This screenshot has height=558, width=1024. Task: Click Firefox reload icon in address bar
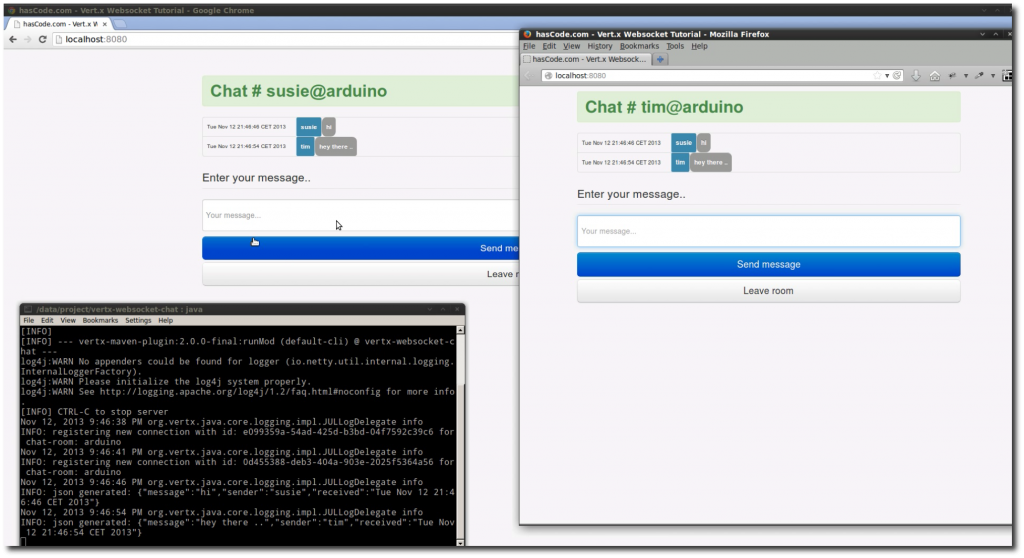pyautogui.click(x=897, y=76)
